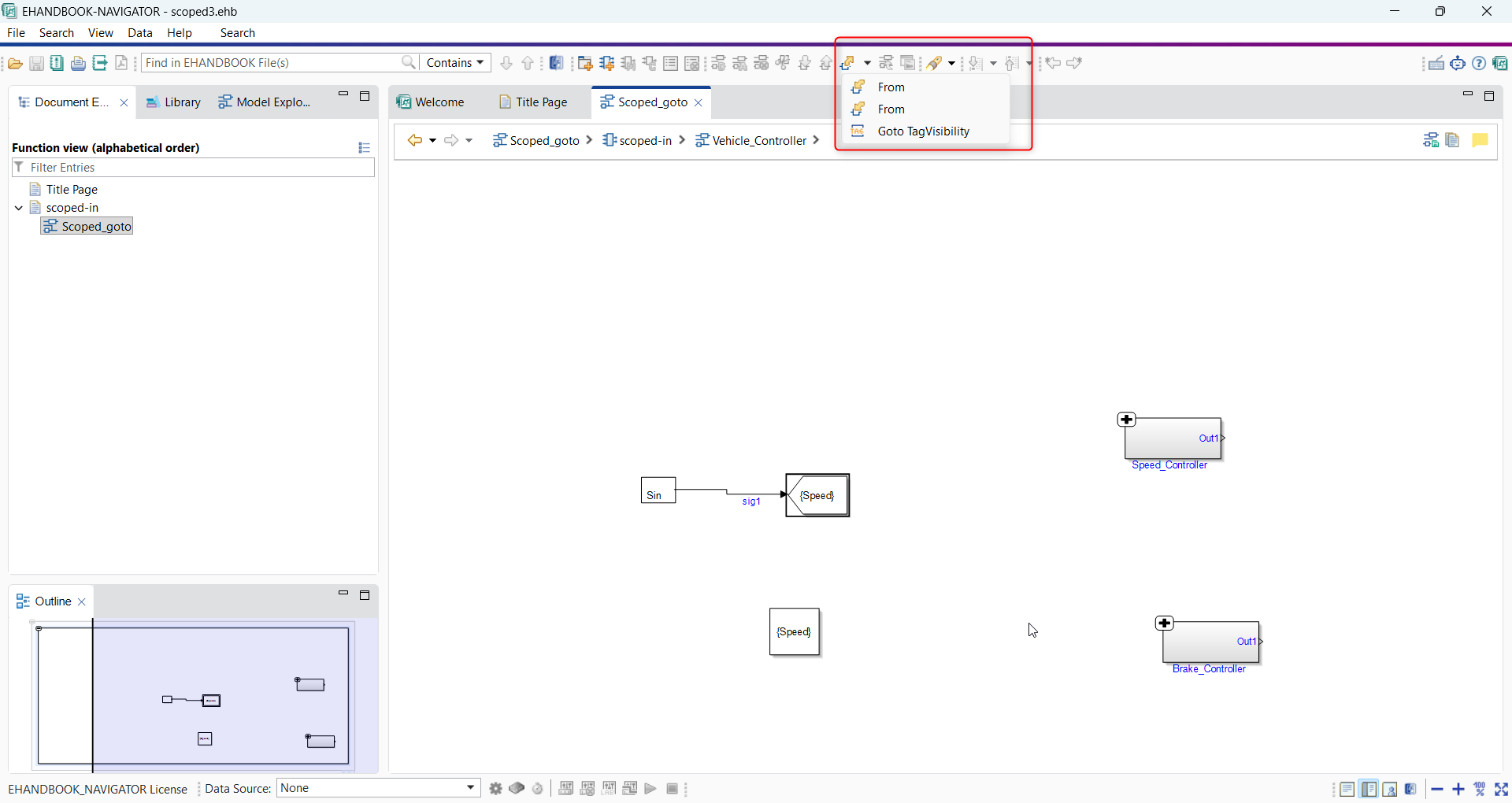The image size is (1512, 803).
Task: Click the print icon in toolbar
Action: tap(78, 63)
